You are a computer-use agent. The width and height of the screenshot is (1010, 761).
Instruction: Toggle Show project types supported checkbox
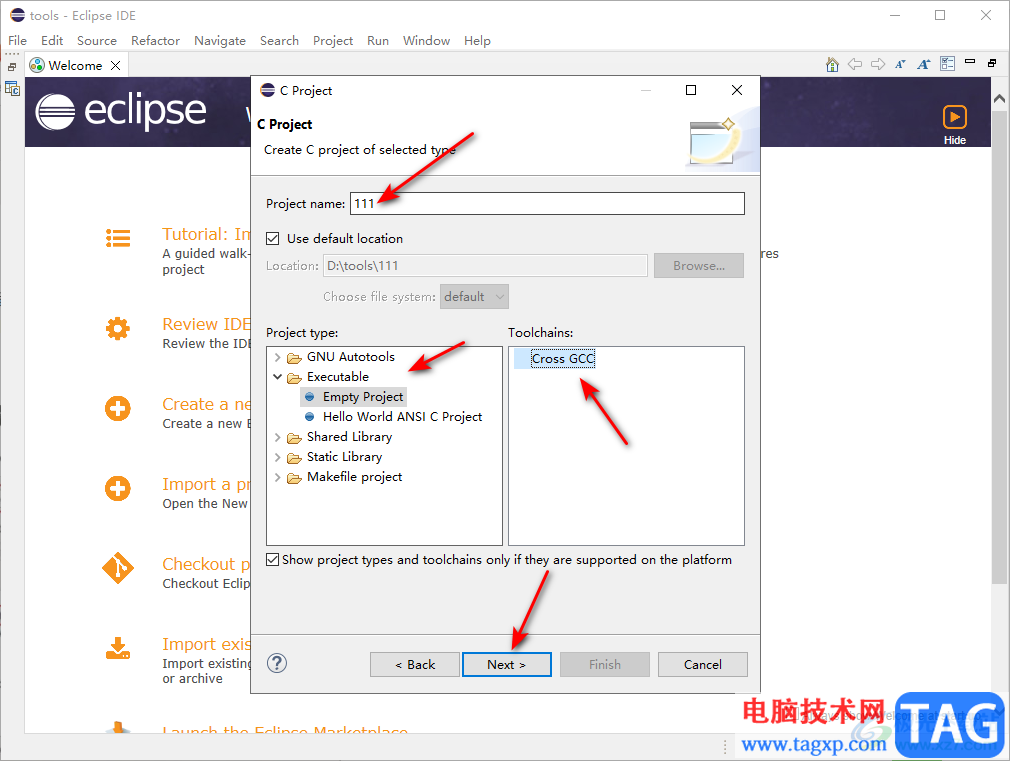coord(273,559)
